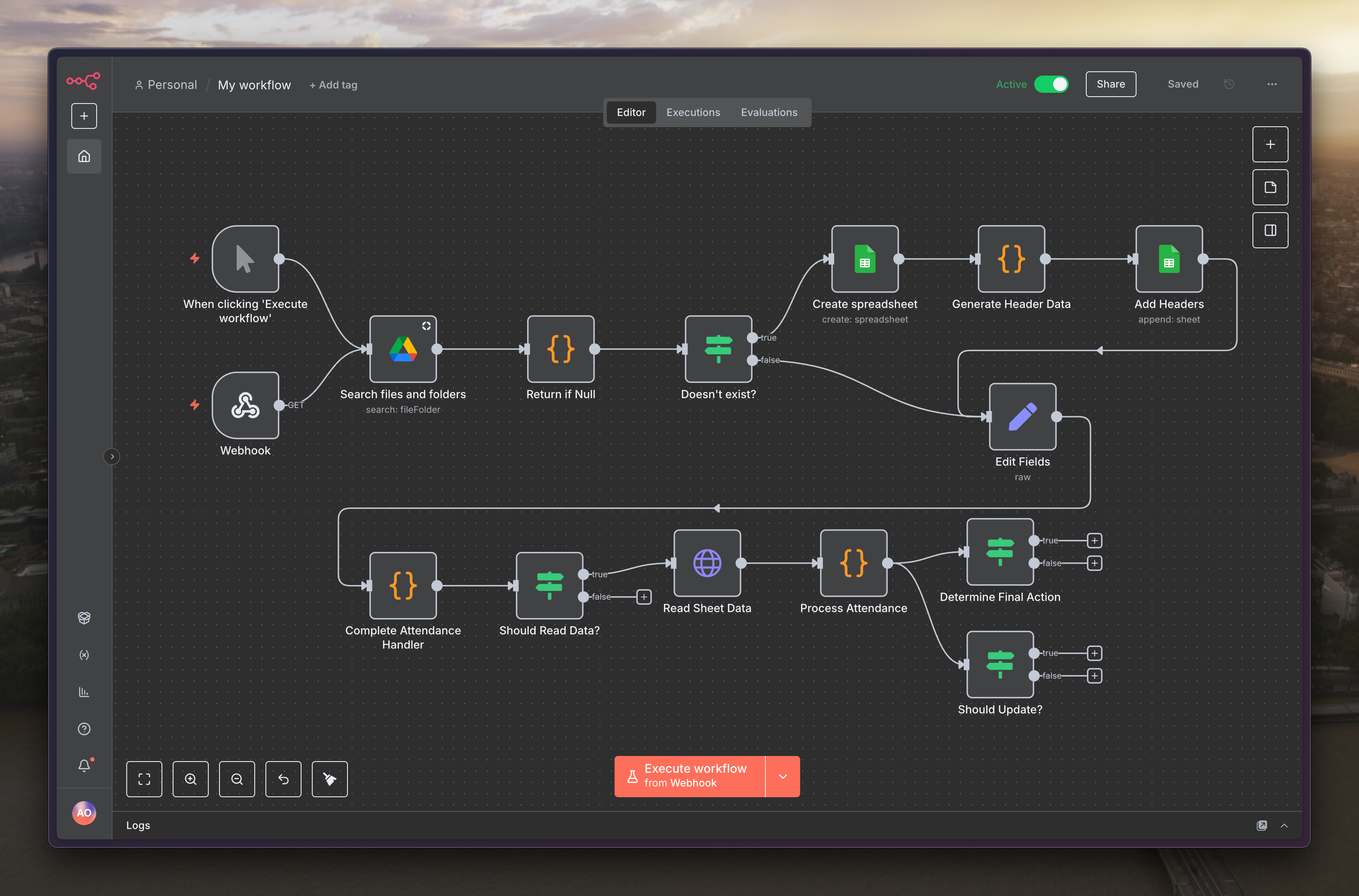Toggle the Active workflow switch off

[x=1051, y=84]
